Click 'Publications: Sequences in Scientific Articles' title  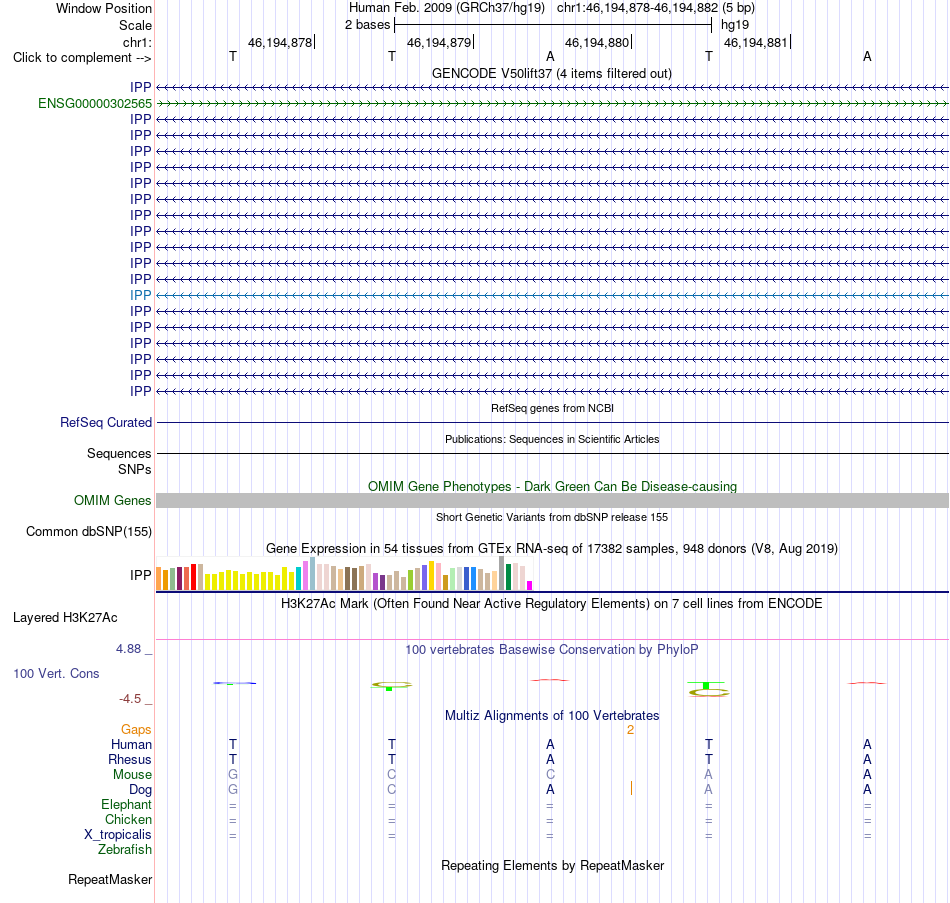(552, 439)
